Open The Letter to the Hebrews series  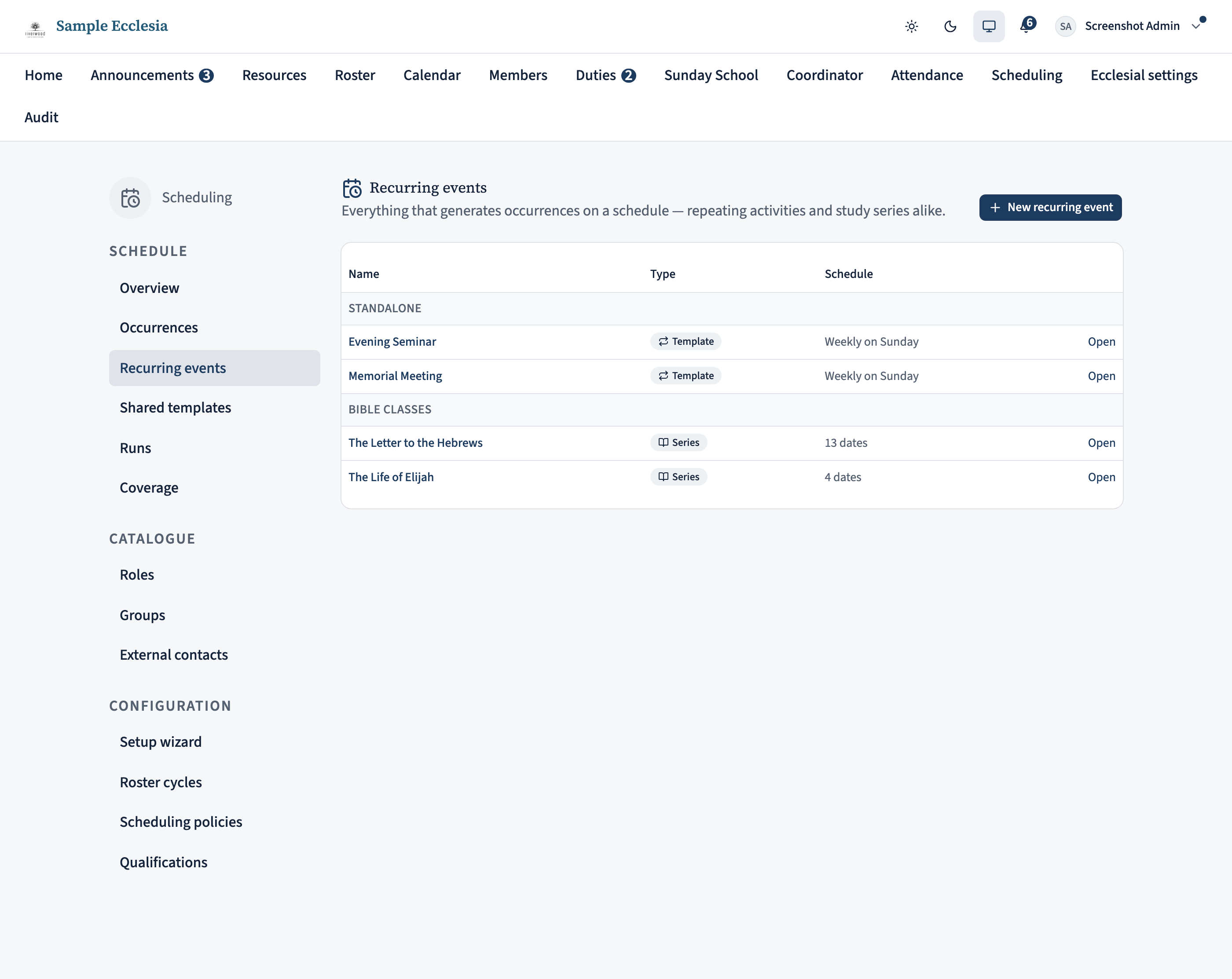[415, 443]
